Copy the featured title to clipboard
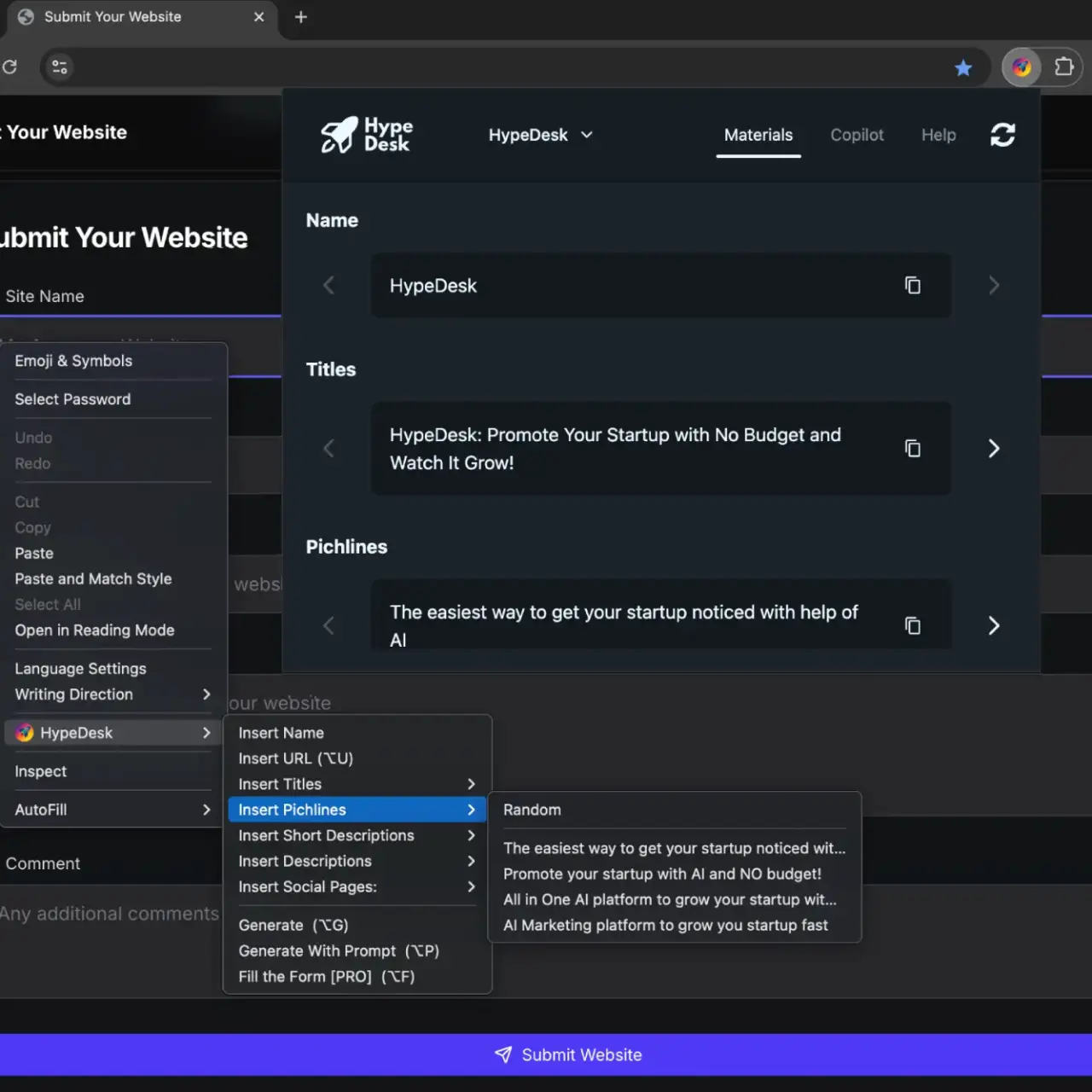The width and height of the screenshot is (1092, 1092). 913,448
